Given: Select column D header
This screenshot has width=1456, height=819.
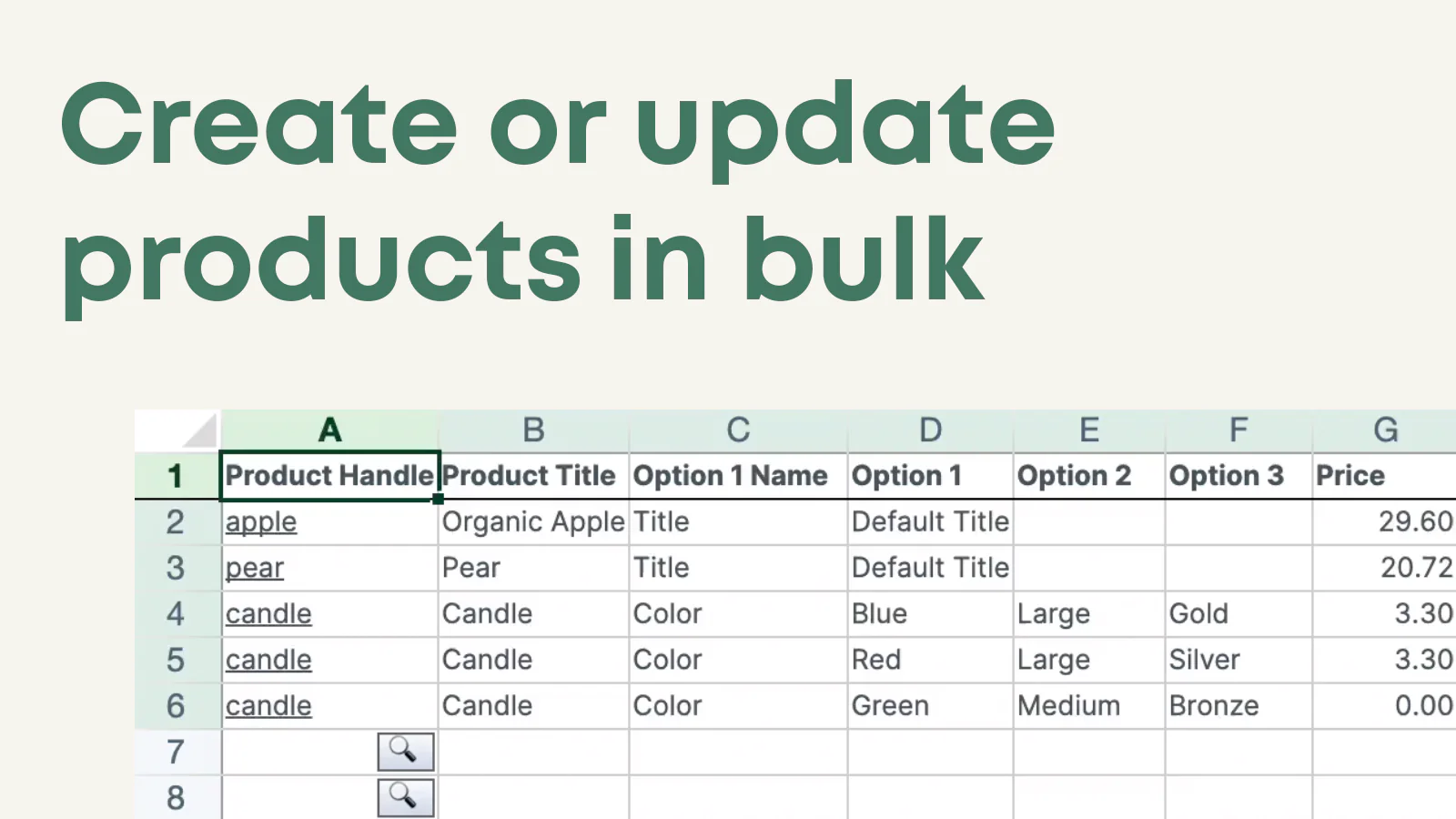Looking at the screenshot, I should (930, 430).
